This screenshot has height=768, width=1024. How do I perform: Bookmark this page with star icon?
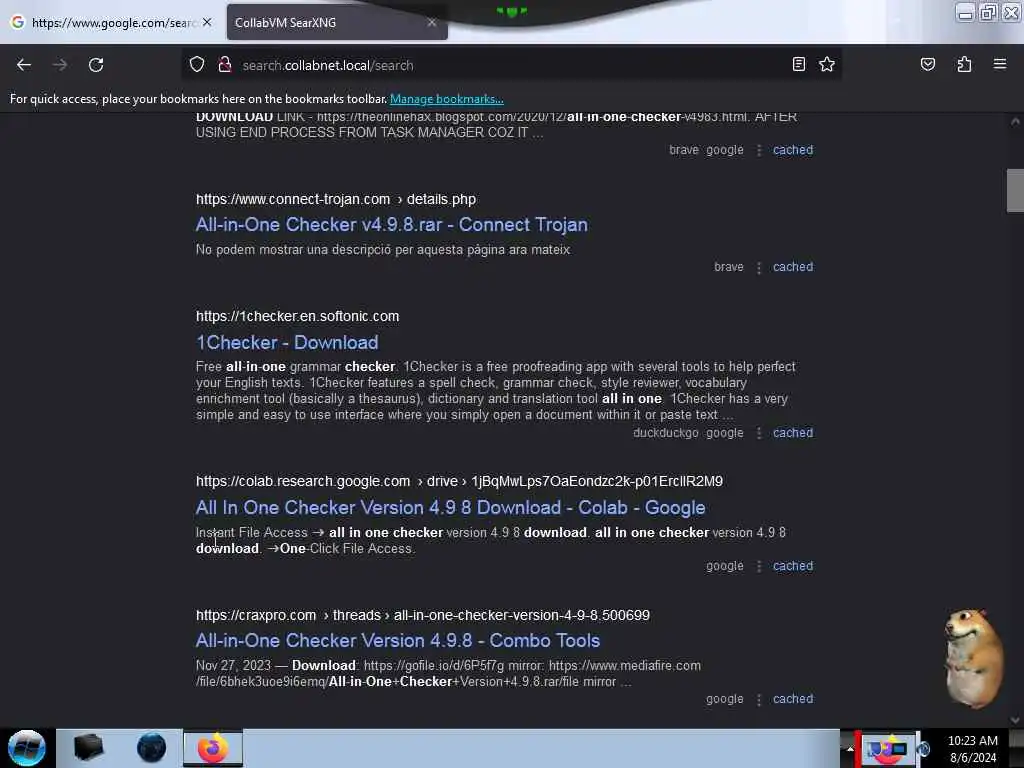coord(827,64)
